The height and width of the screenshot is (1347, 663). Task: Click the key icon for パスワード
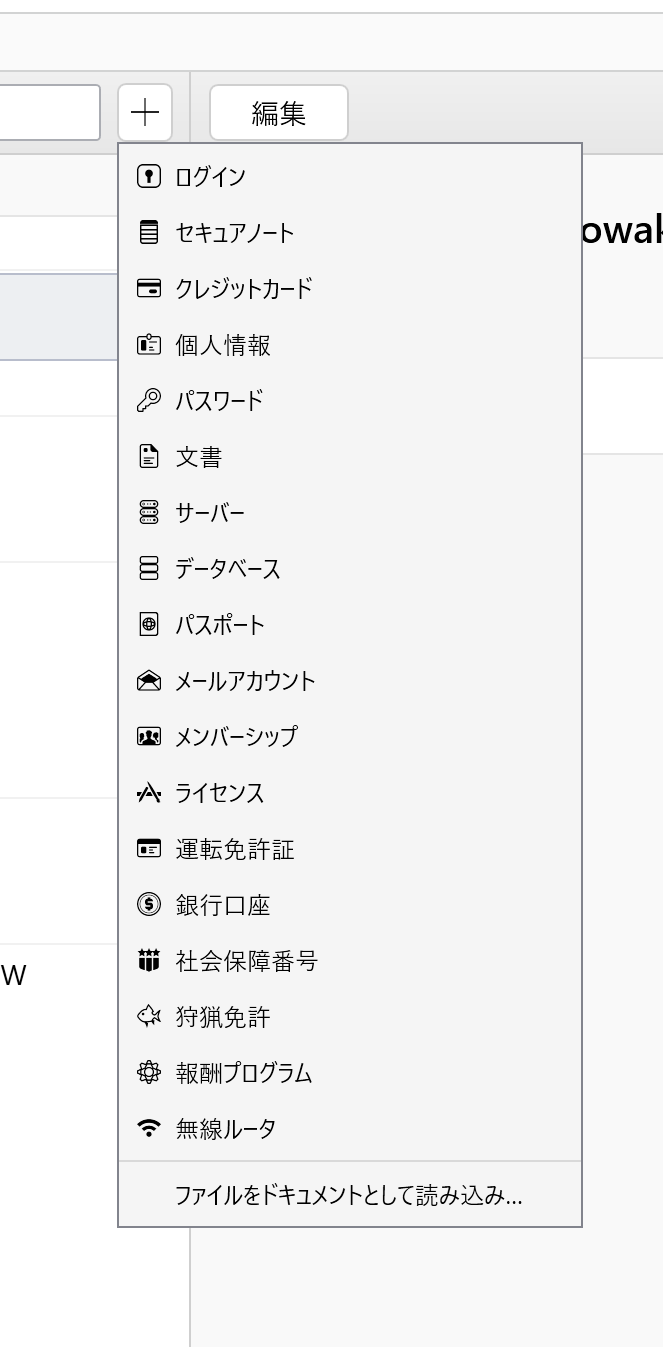click(x=148, y=401)
